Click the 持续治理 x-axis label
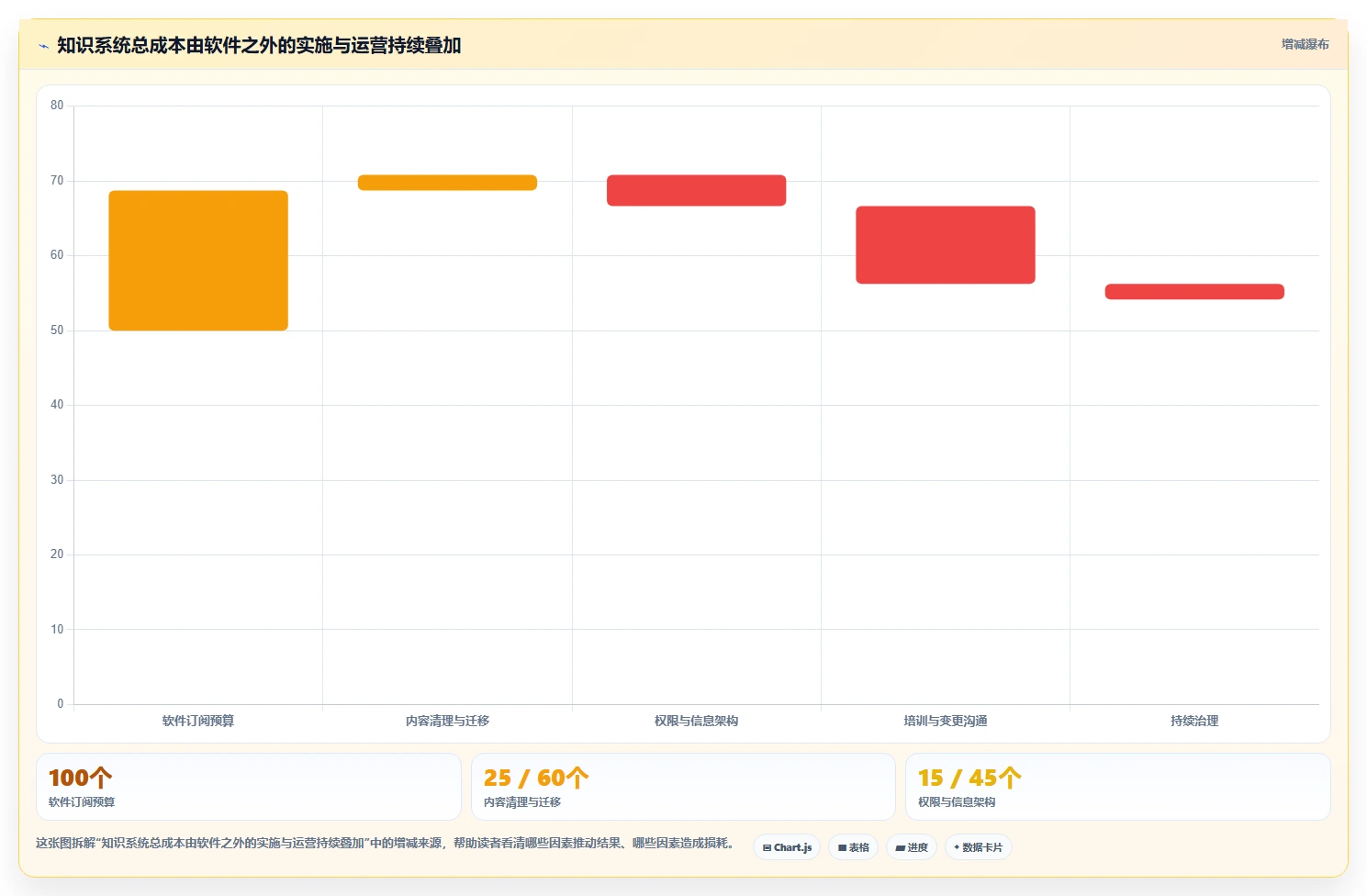Viewport: 1367px width, 896px height. 1194,721
